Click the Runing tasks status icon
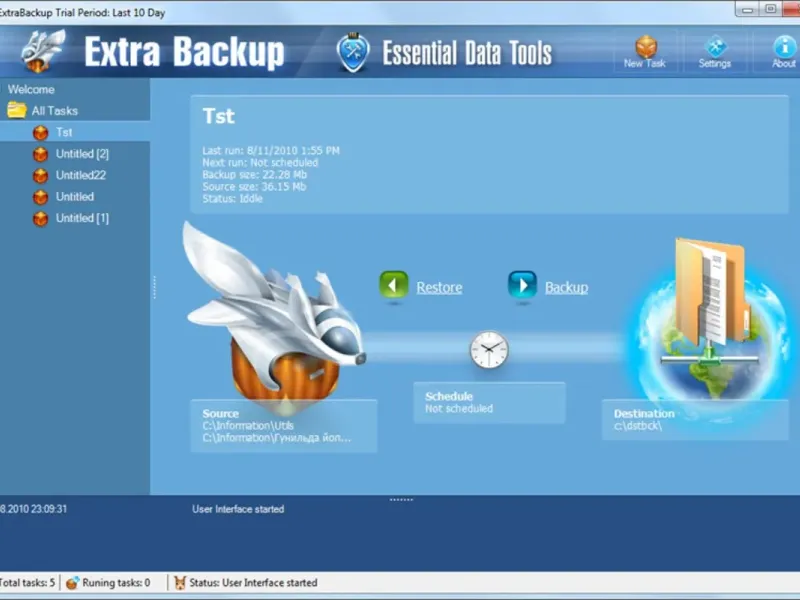The height and width of the screenshot is (600, 800). point(72,583)
